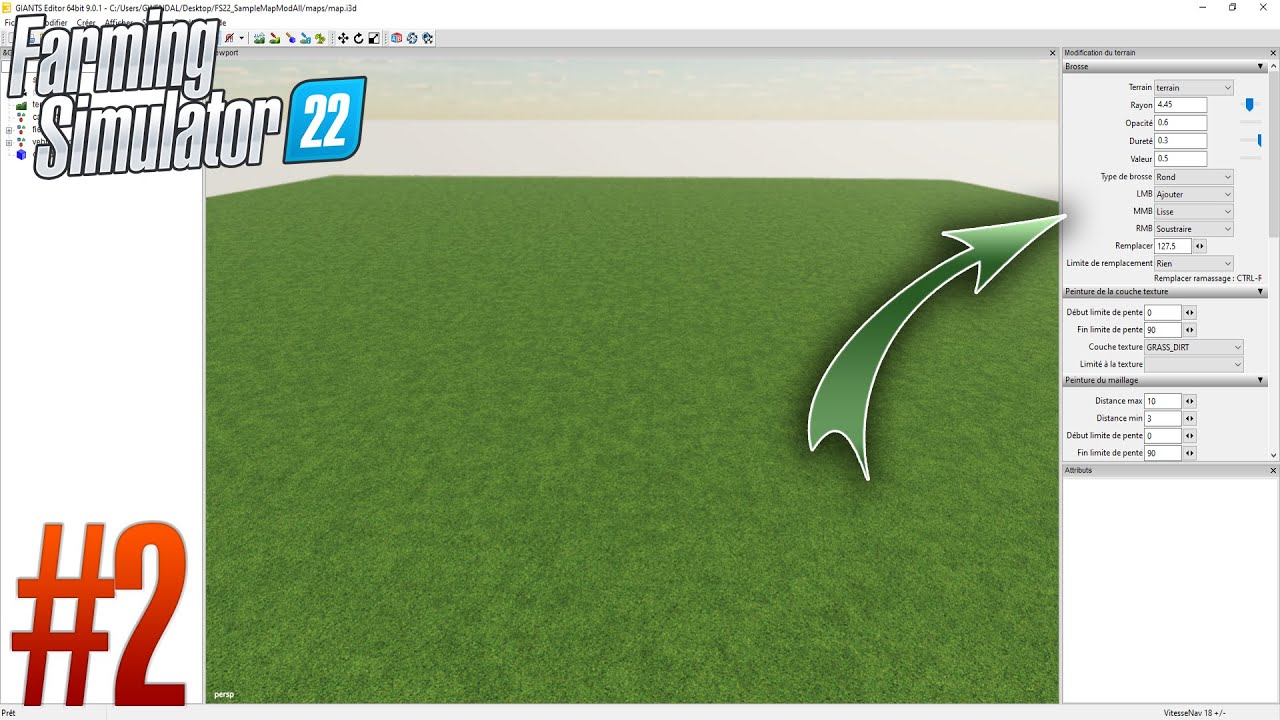Image resolution: width=1280 pixels, height=720 pixels.
Task: Close the Attributs panel
Action: coord(1273,470)
